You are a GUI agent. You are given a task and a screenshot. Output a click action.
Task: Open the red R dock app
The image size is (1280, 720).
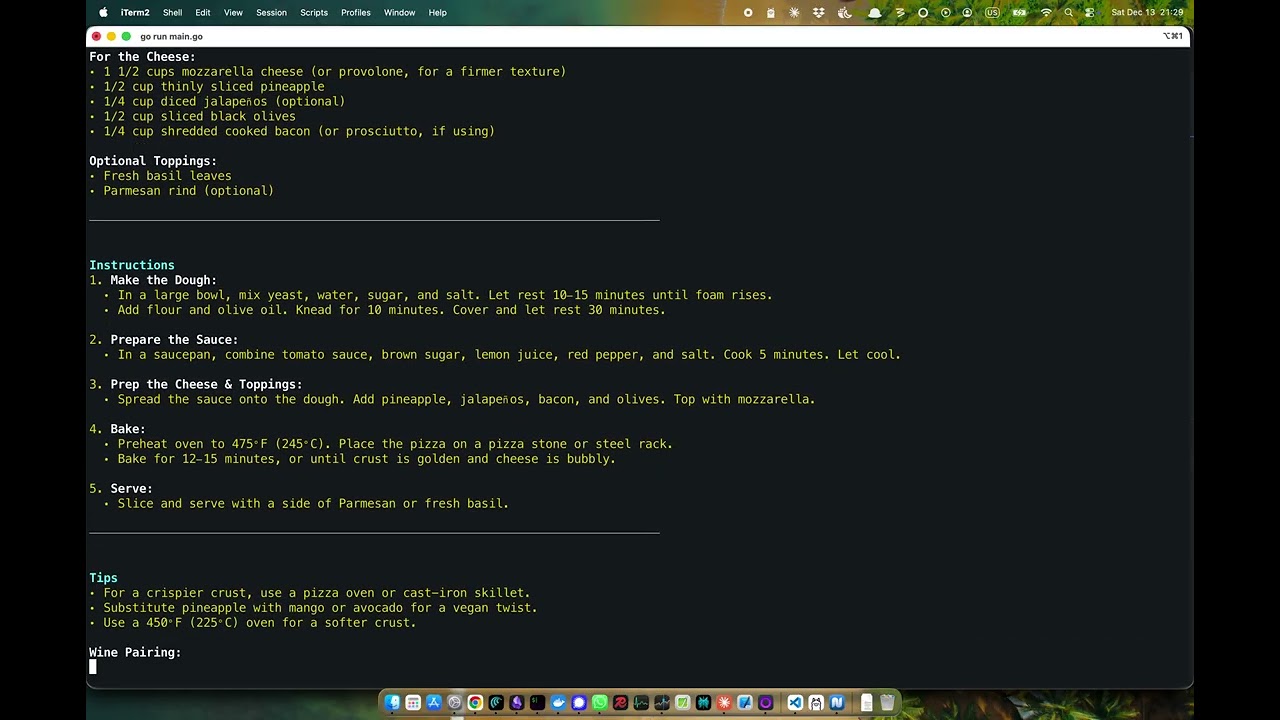click(620, 703)
